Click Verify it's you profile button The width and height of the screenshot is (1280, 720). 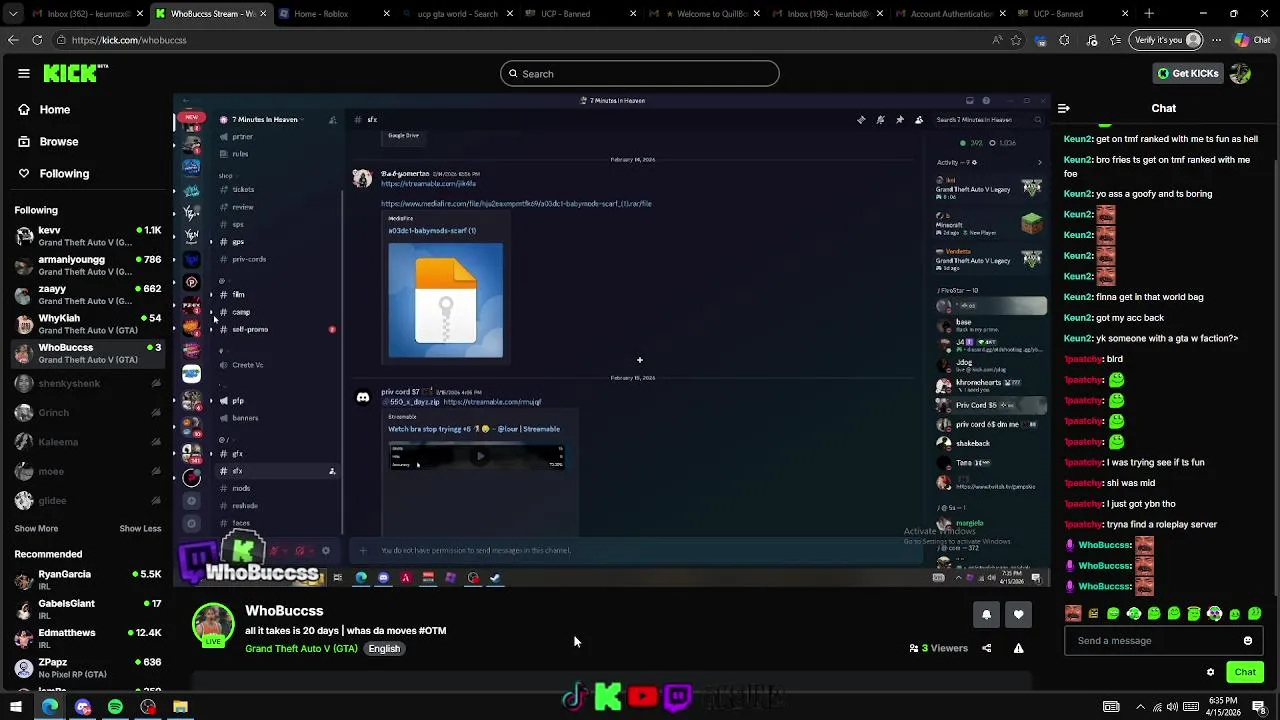(x=1167, y=40)
